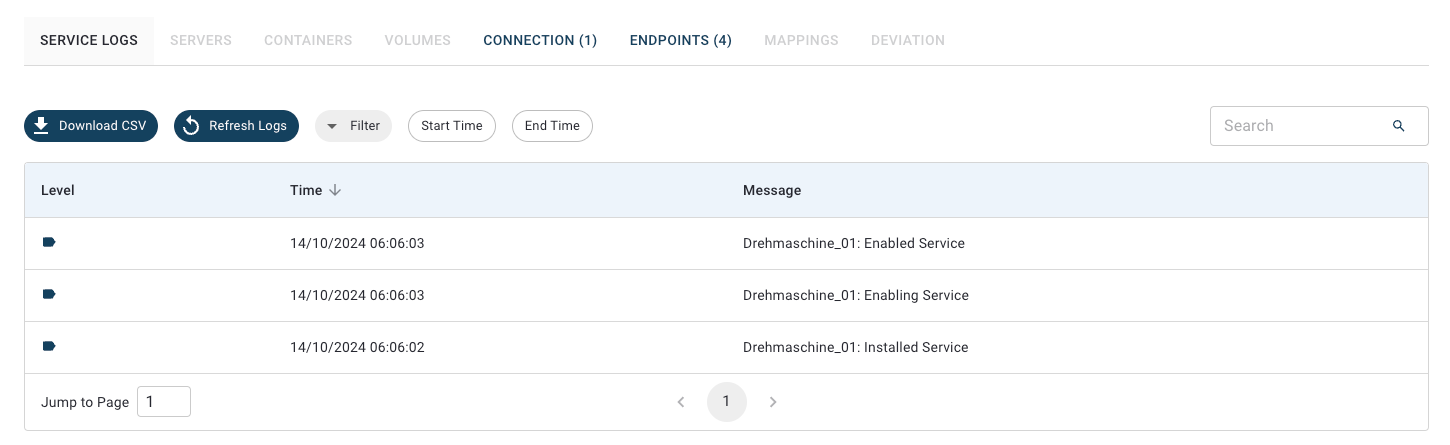Image resolution: width=1450 pixels, height=445 pixels.
Task: Open the Start Time picker
Action: pyautogui.click(x=451, y=126)
